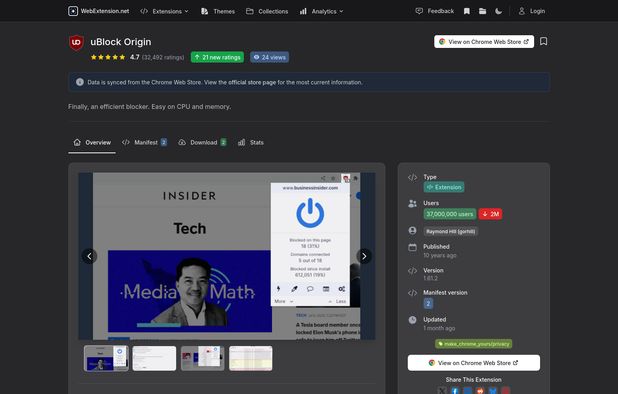Click the WebExtension.net logo

[x=99, y=11]
